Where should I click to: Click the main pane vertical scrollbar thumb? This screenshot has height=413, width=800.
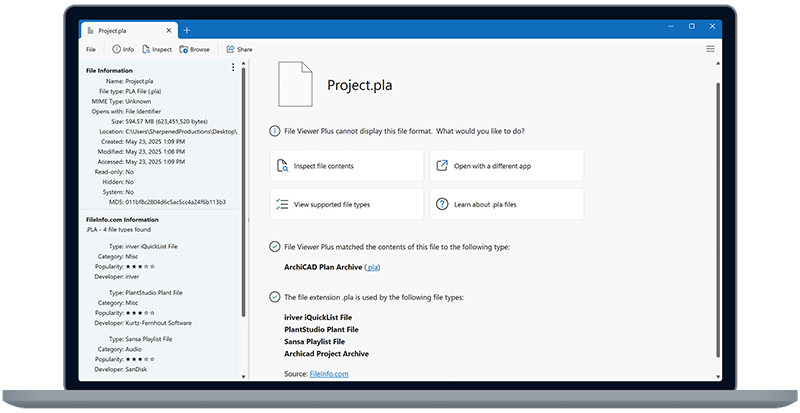[x=718, y=220]
